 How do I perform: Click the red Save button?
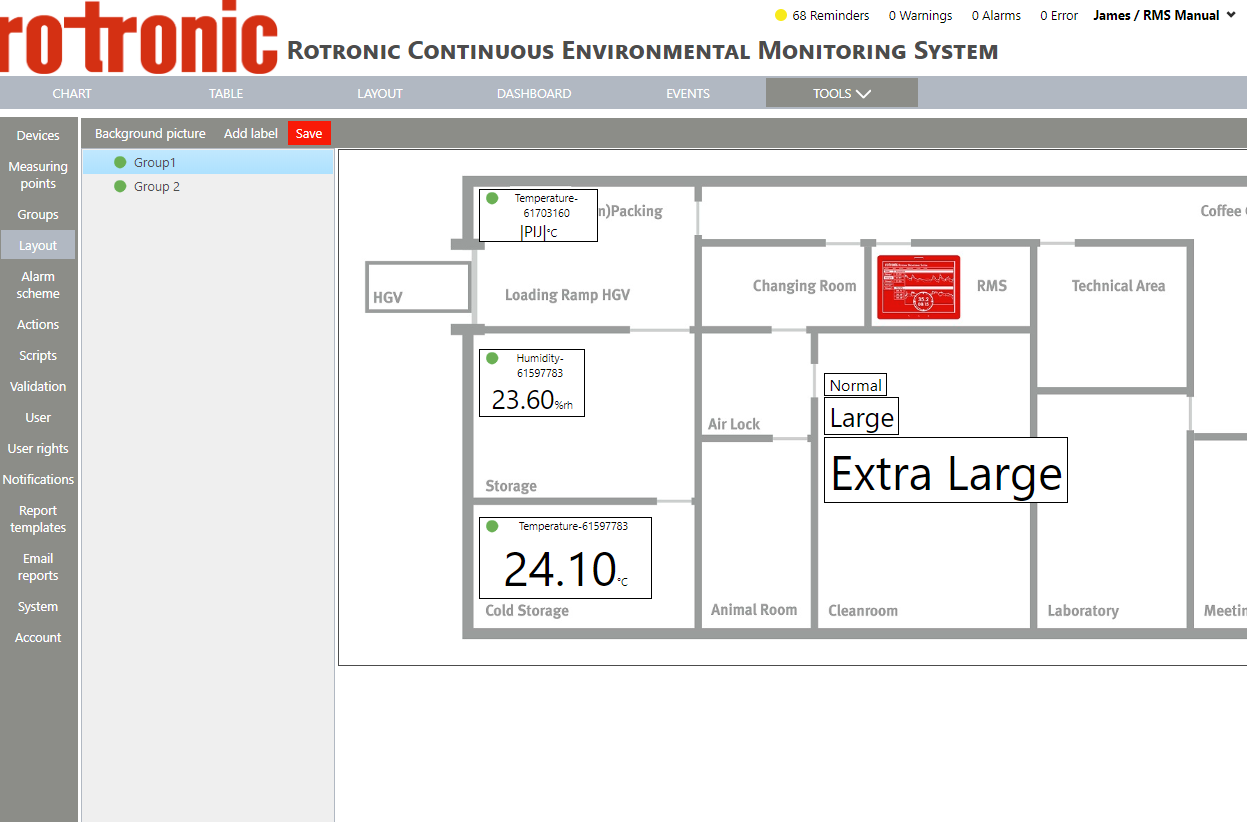pyautogui.click(x=309, y=133)
